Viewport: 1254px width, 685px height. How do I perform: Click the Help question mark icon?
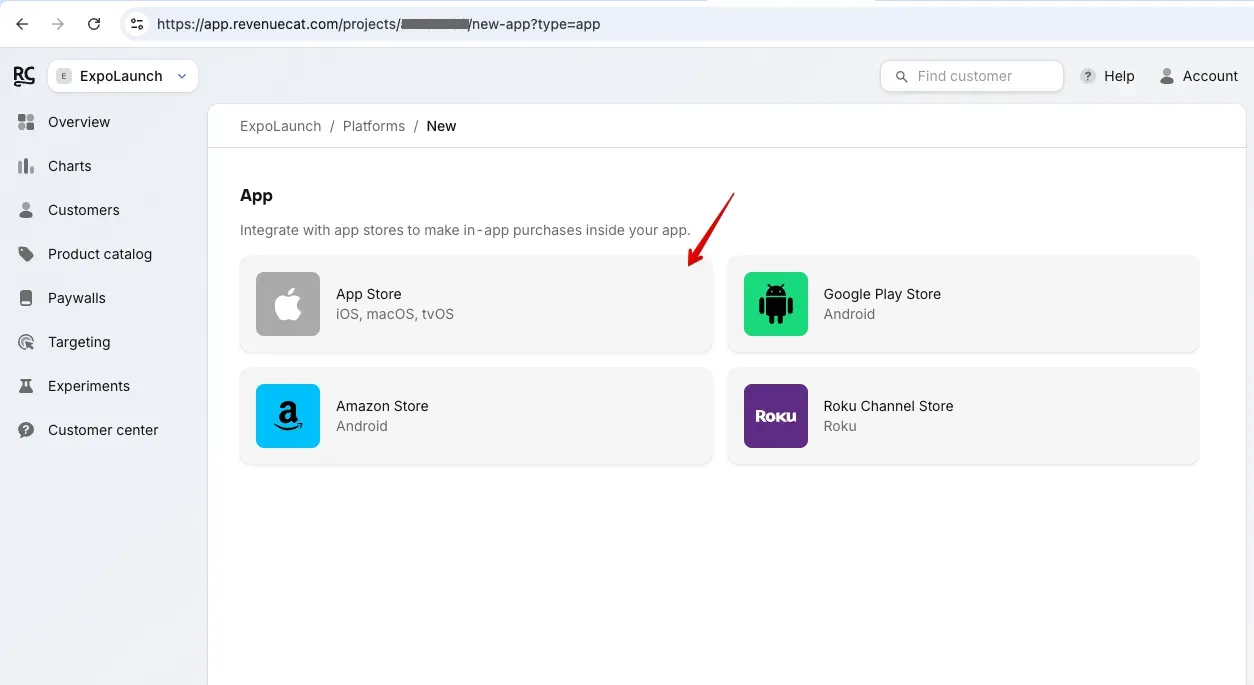1087,76
